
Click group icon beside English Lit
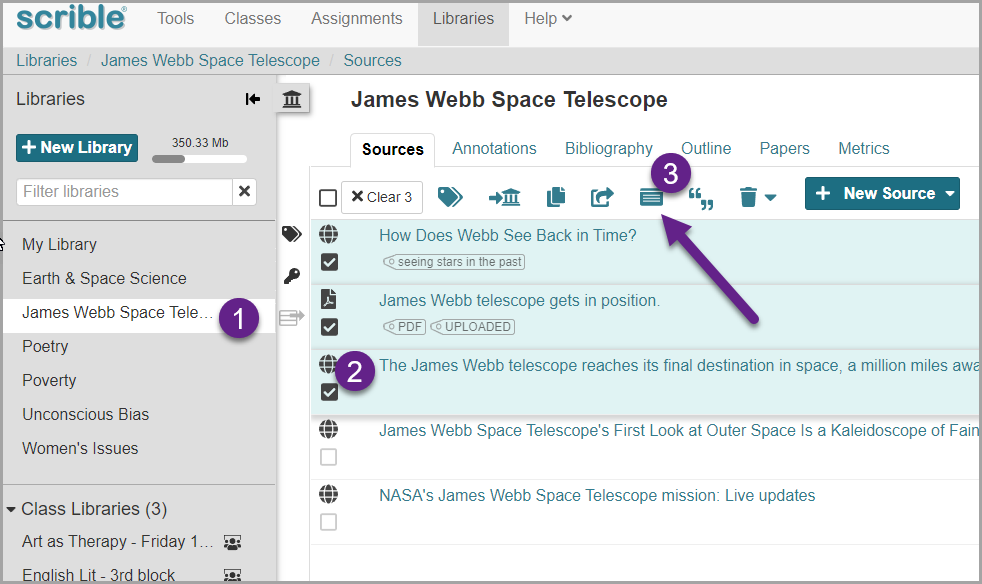click(232, 575)
